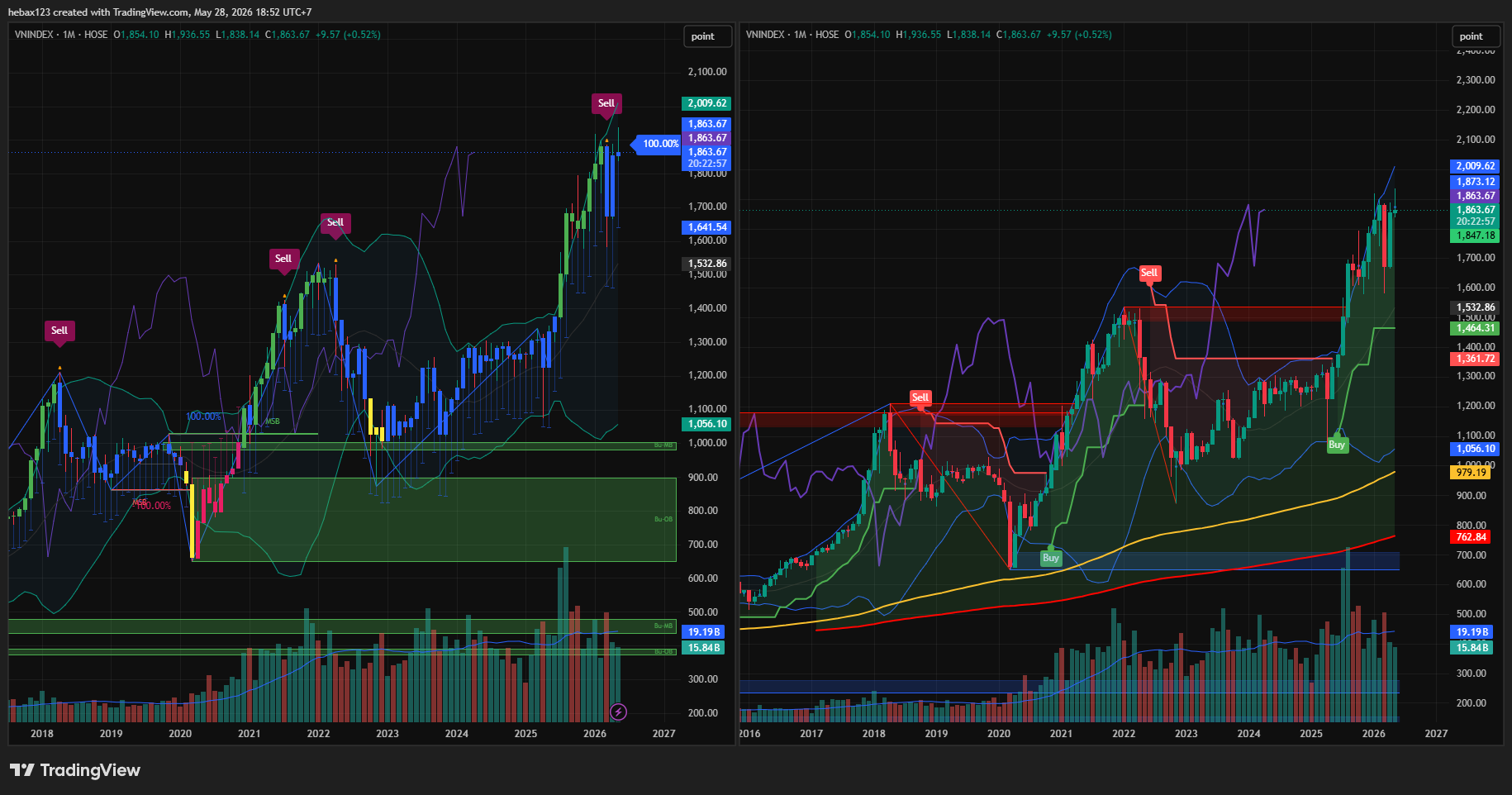
Task: Click the 2018 Sell signal on right chart
Action: point(920,398)
